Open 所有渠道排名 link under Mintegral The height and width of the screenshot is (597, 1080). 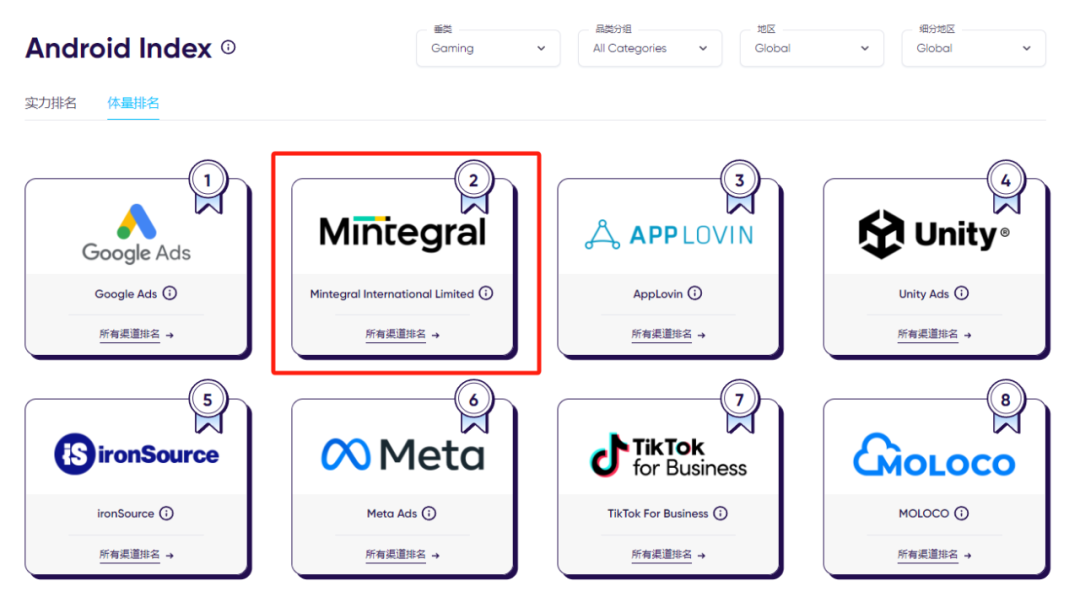402,335
